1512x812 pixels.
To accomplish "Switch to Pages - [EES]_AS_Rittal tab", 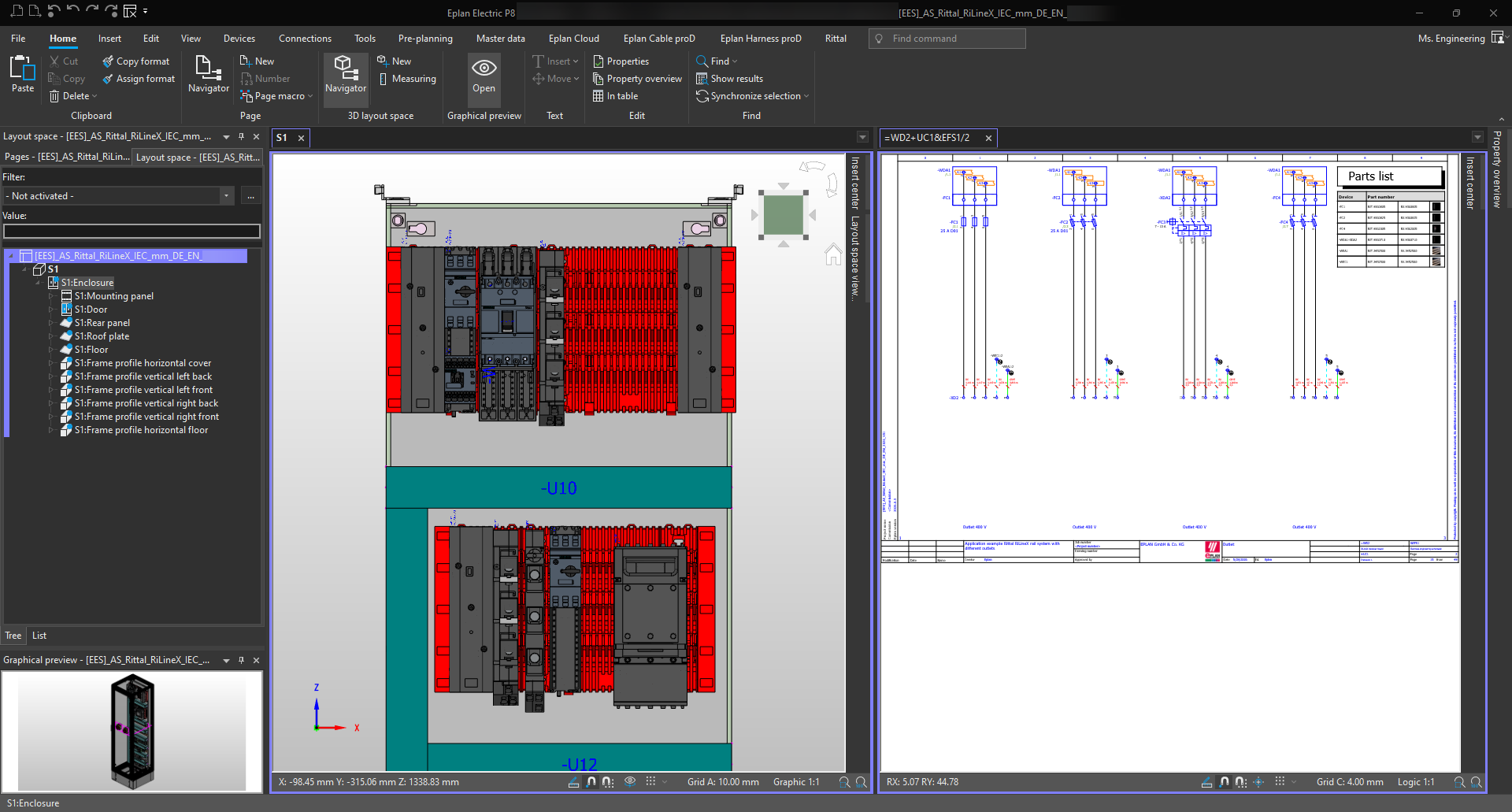I will (x=66, y=157).
